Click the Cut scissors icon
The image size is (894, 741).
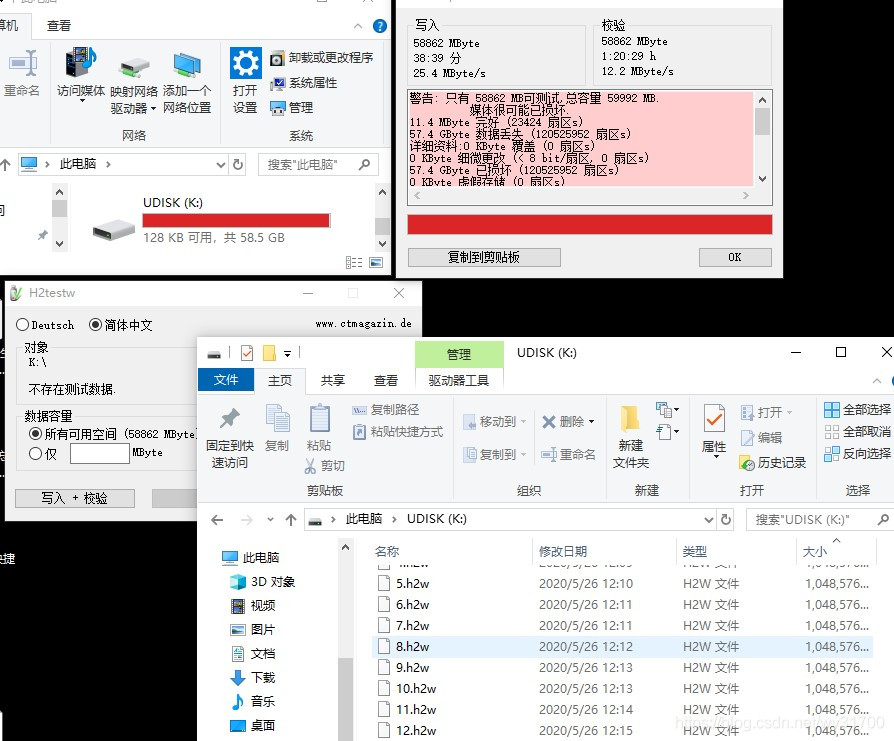click(310, 466)
